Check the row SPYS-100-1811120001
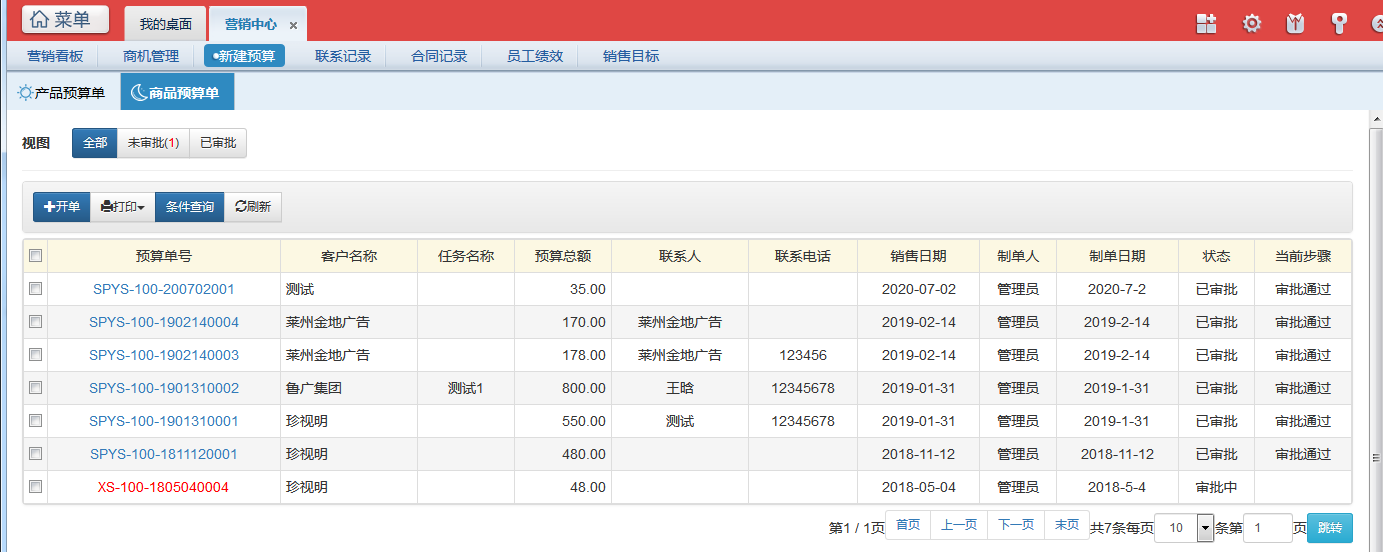Viewport: 1383px width, 552px height. click(x=35, y=454)
